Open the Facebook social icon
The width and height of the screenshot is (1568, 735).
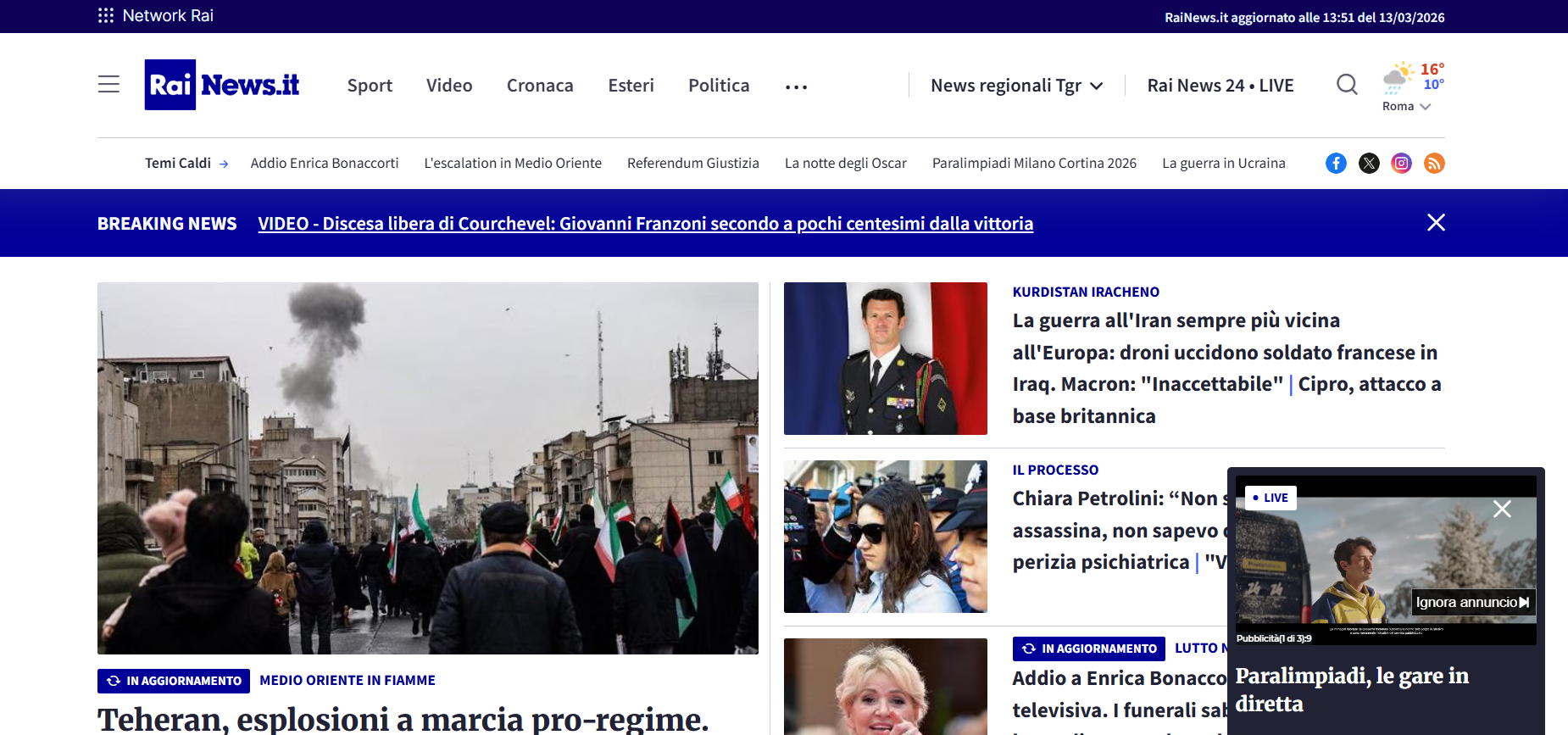tap(1336, 164)
